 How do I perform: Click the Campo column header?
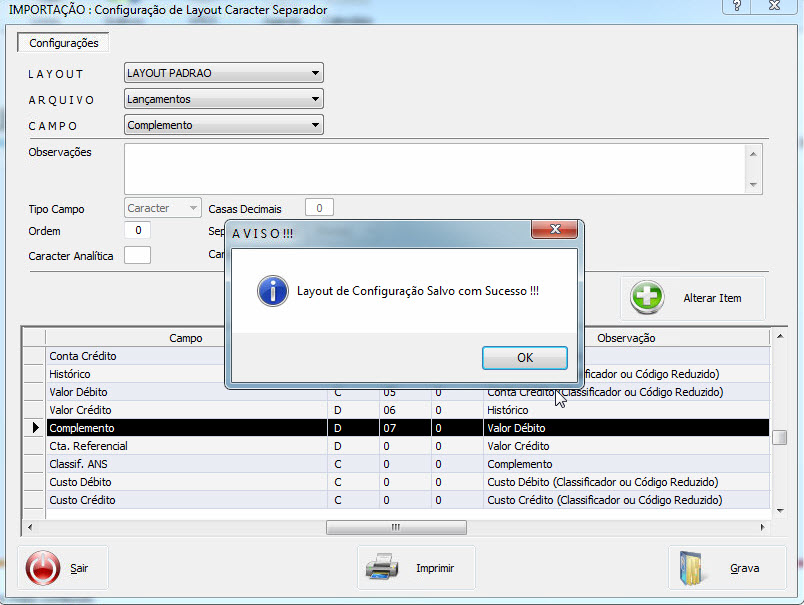click(x=185, y=338)
